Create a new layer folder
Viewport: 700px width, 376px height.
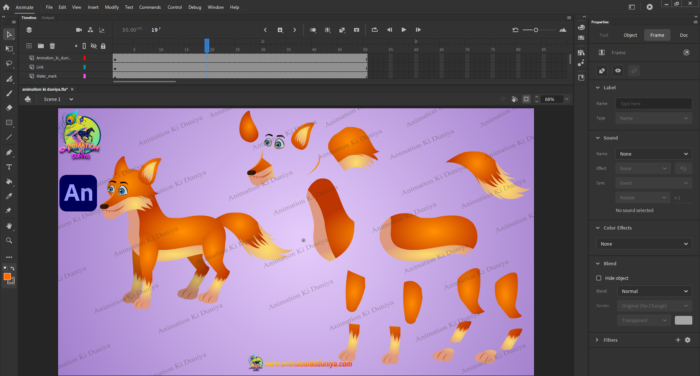click(41, 46)
